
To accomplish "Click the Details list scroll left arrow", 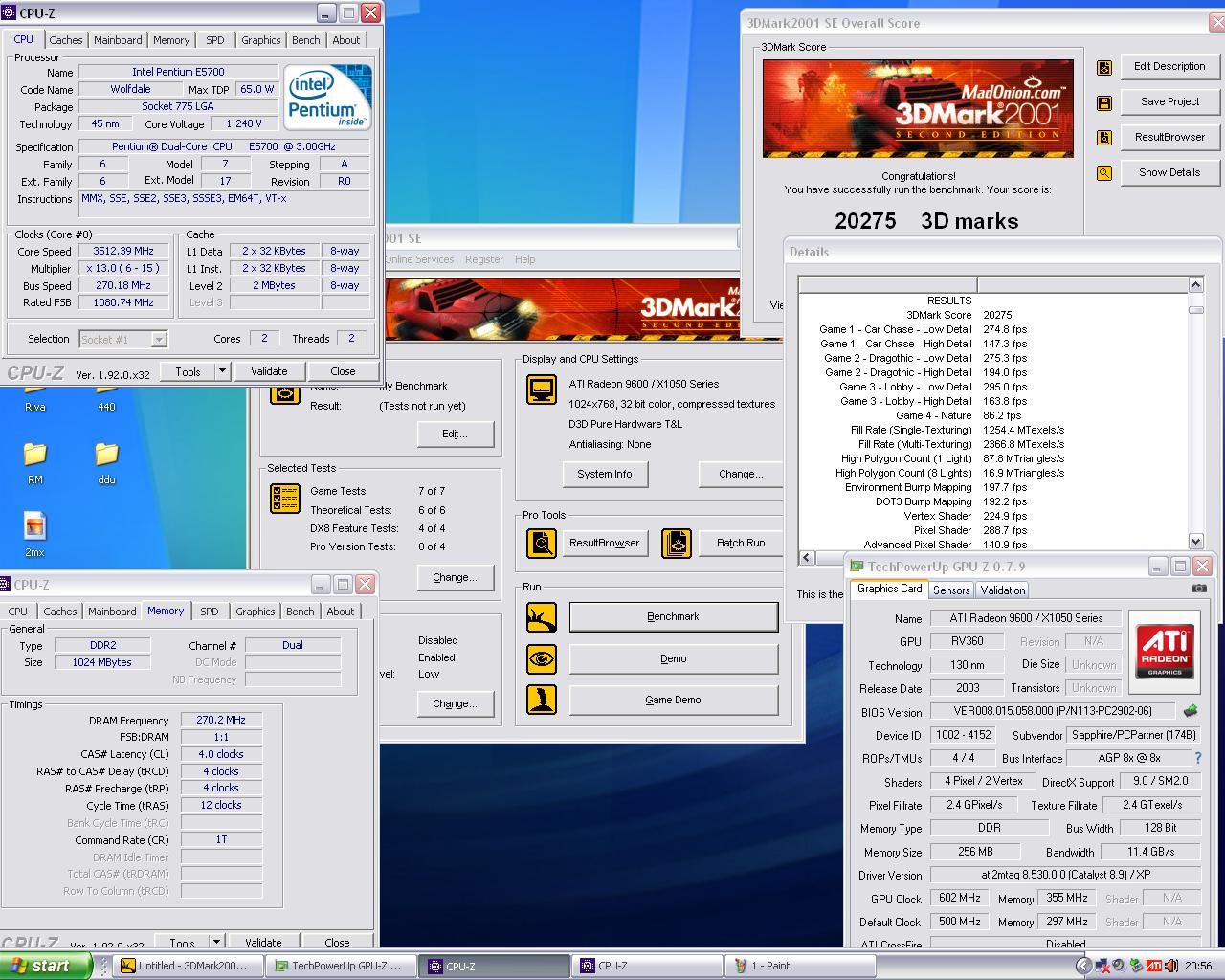I will 807,558.
